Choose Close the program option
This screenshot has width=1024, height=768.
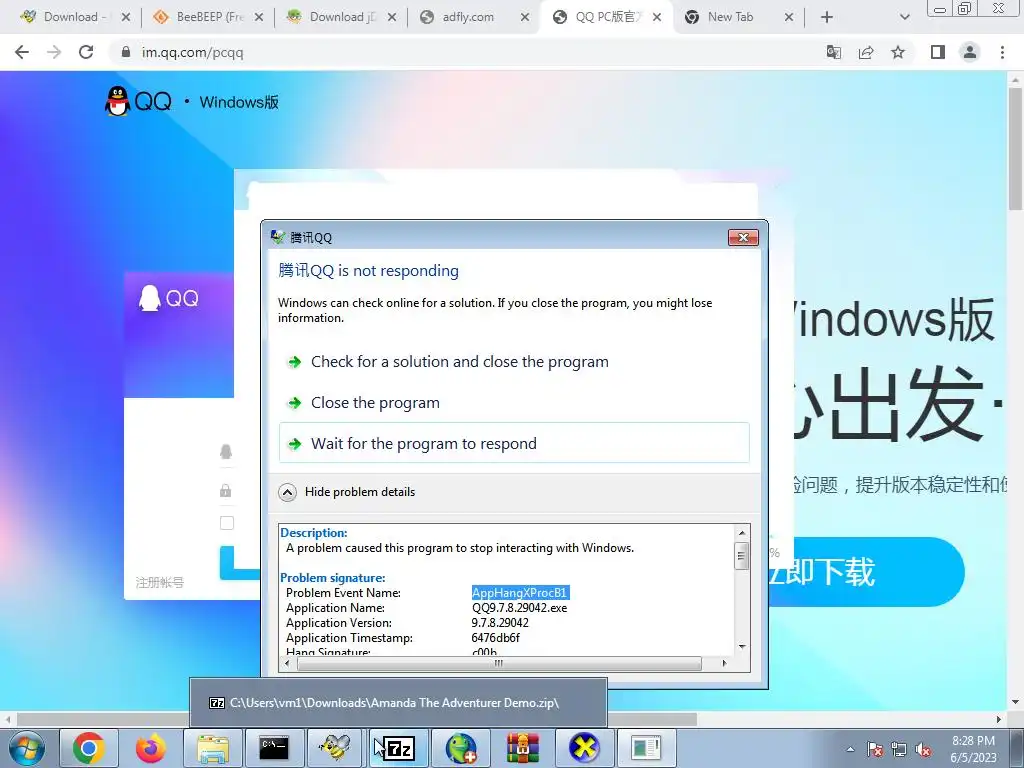(x=514, y=403)
